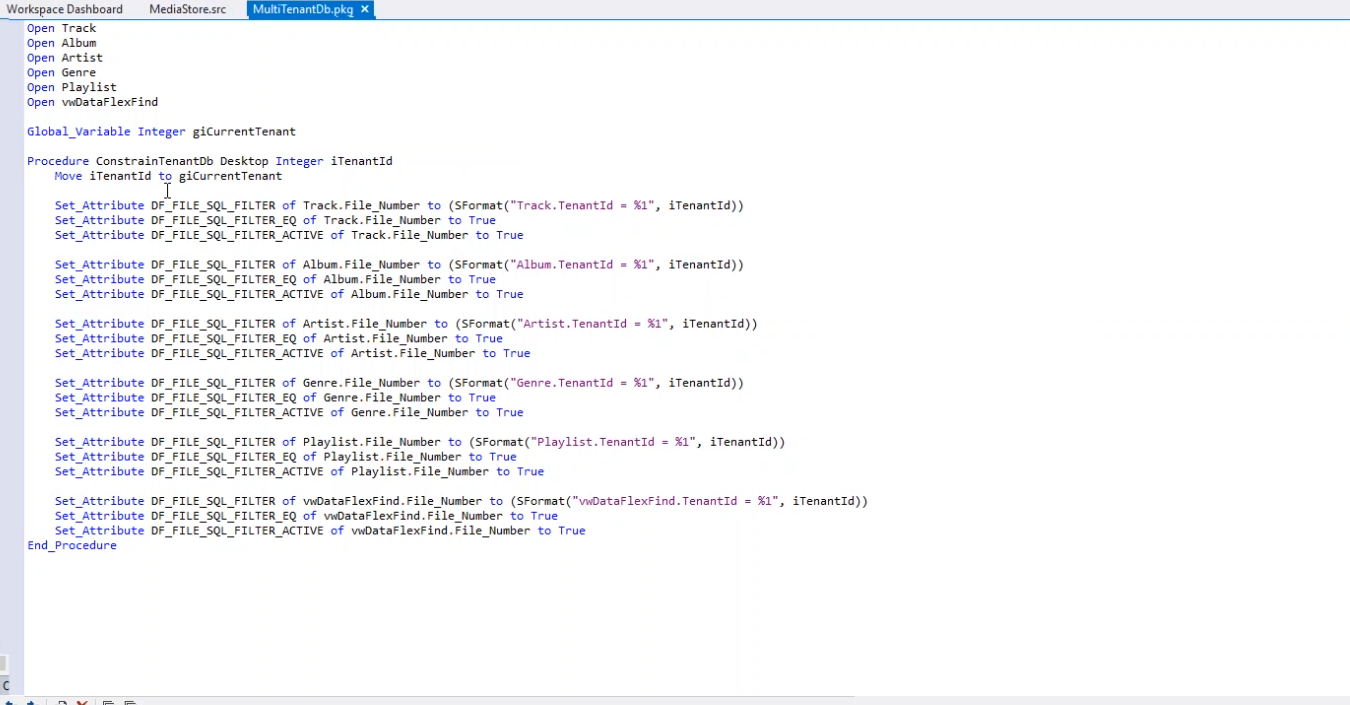Screen dimensions: 1350x705
Task: Click the "Playlist.TenantId = %1" string
Action: (611, 442)
